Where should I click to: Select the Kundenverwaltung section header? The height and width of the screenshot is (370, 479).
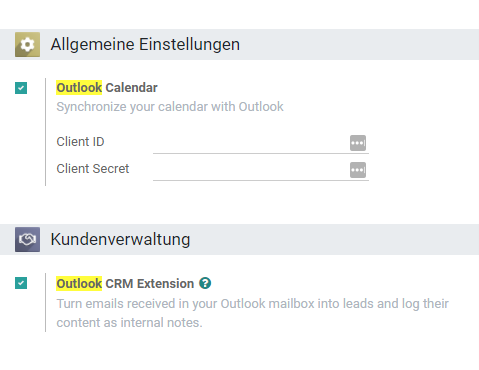click(x=120, y=239)
